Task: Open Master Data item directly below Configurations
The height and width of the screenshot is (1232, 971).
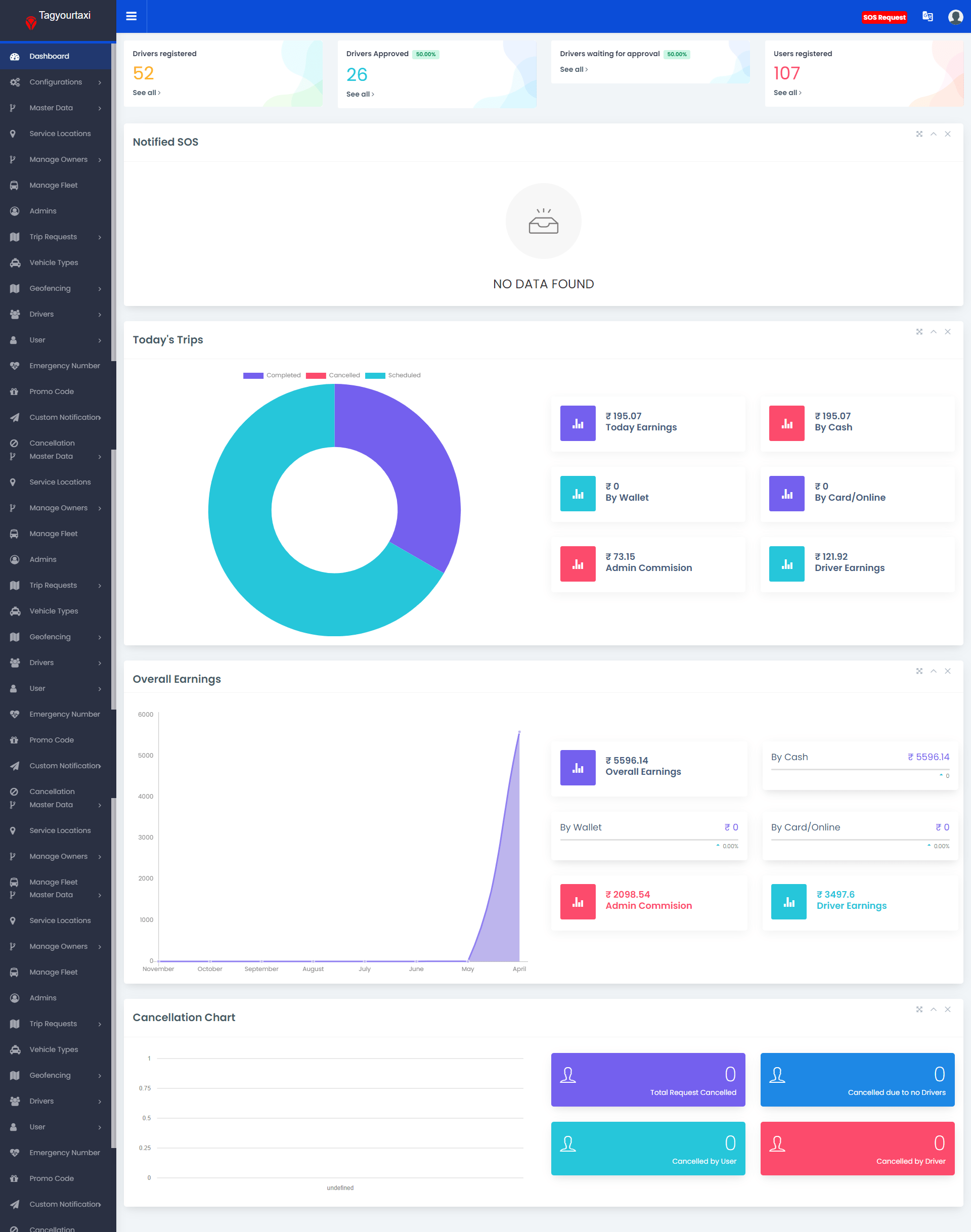Action: click(56, 108)
